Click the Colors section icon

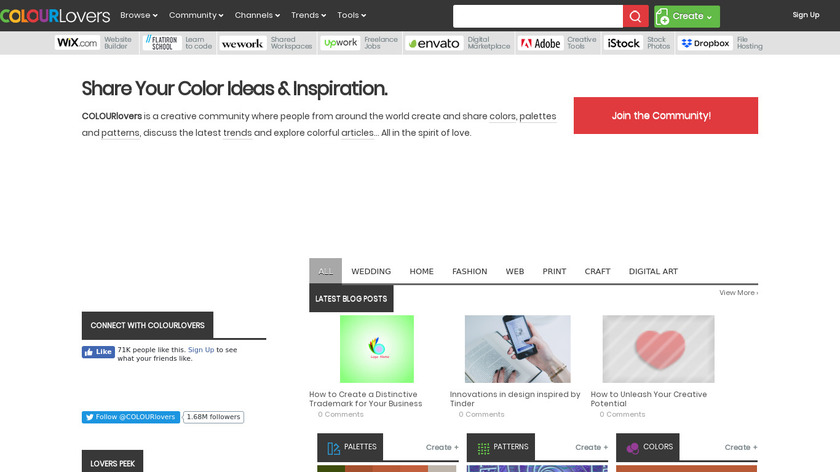[633, 448]
